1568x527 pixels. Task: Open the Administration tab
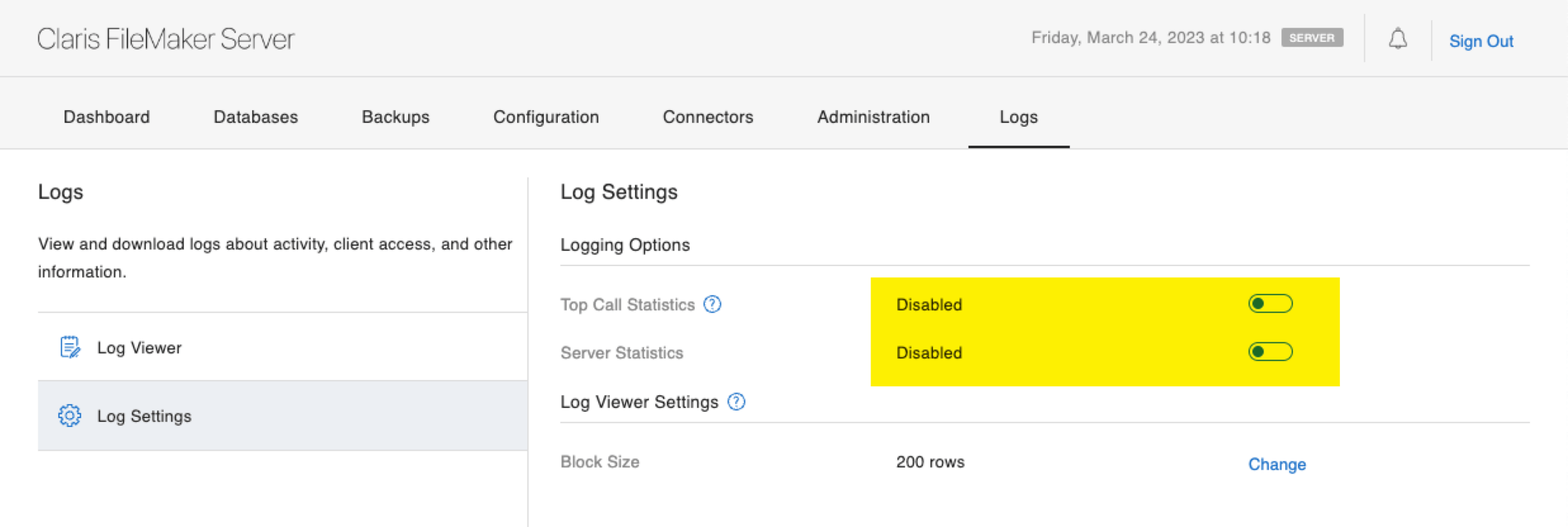pyautogui.click(x=873, y=116)
